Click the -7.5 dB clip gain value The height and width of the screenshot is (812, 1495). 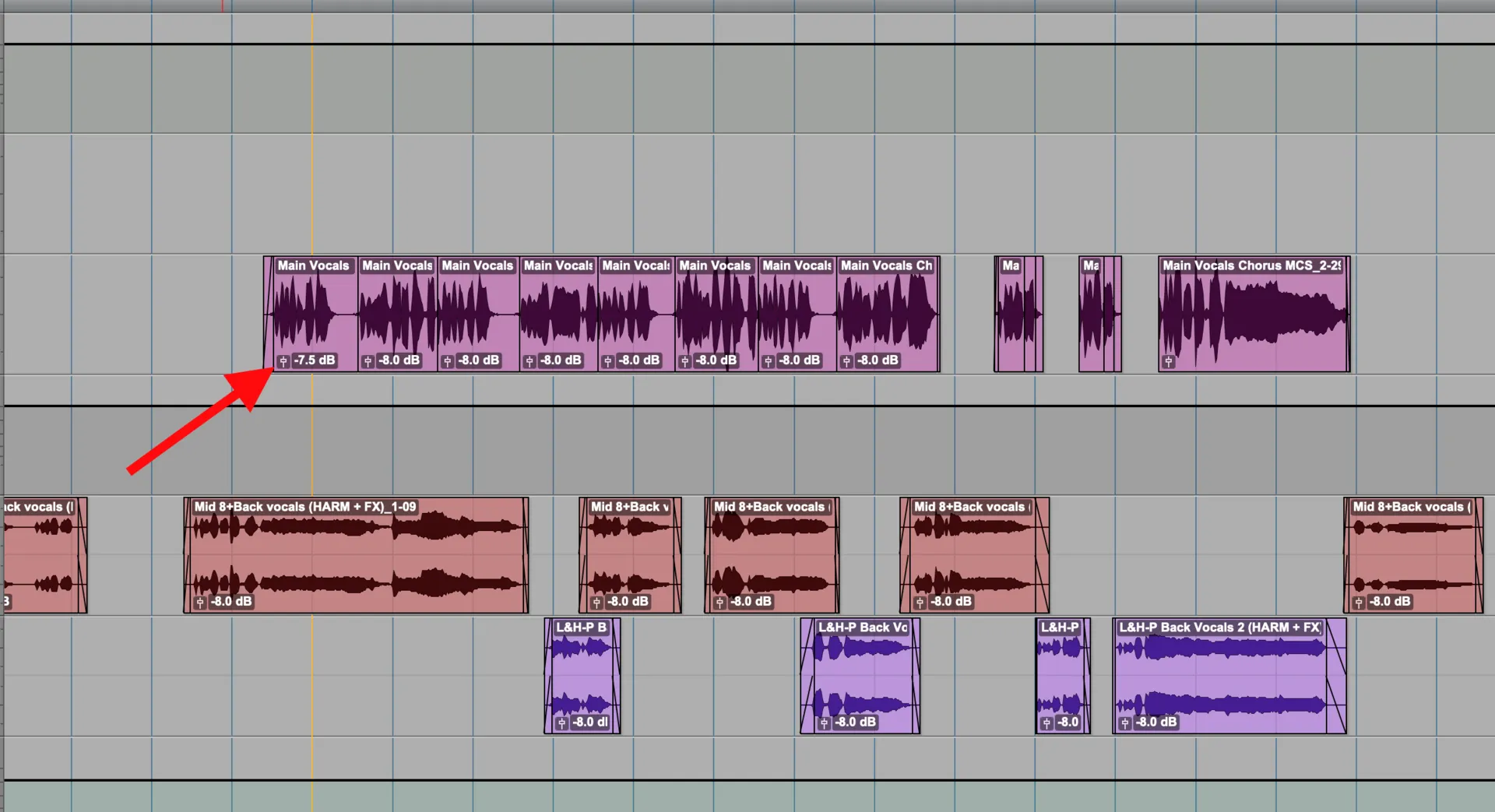pos(314,360)
